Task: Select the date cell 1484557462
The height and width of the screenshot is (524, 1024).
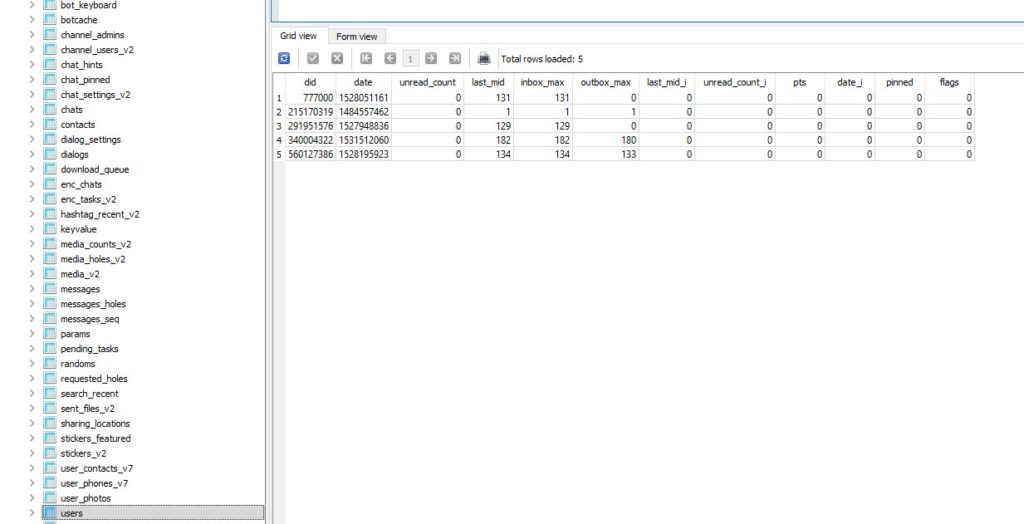Action: (363, 112)
